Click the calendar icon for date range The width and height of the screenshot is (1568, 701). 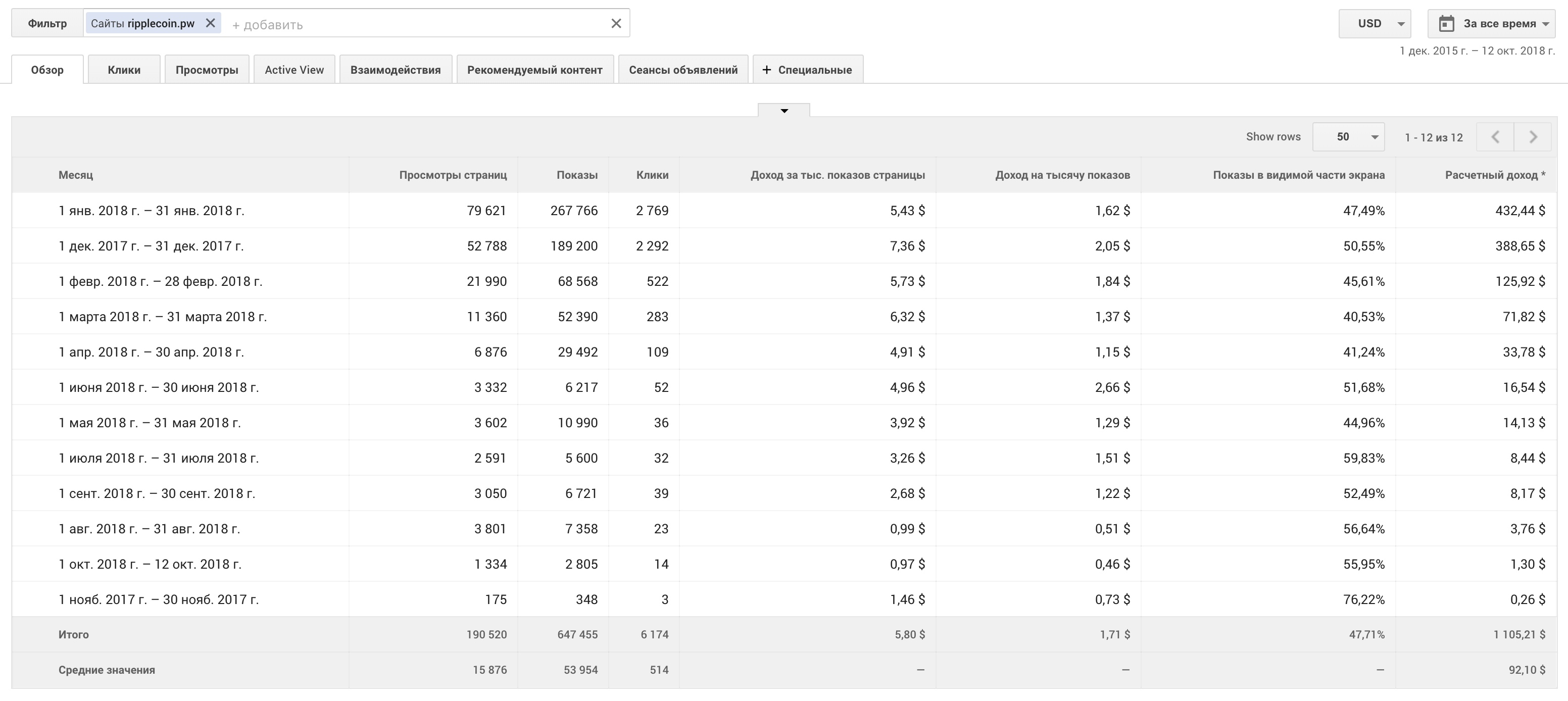pos(1446,24)
